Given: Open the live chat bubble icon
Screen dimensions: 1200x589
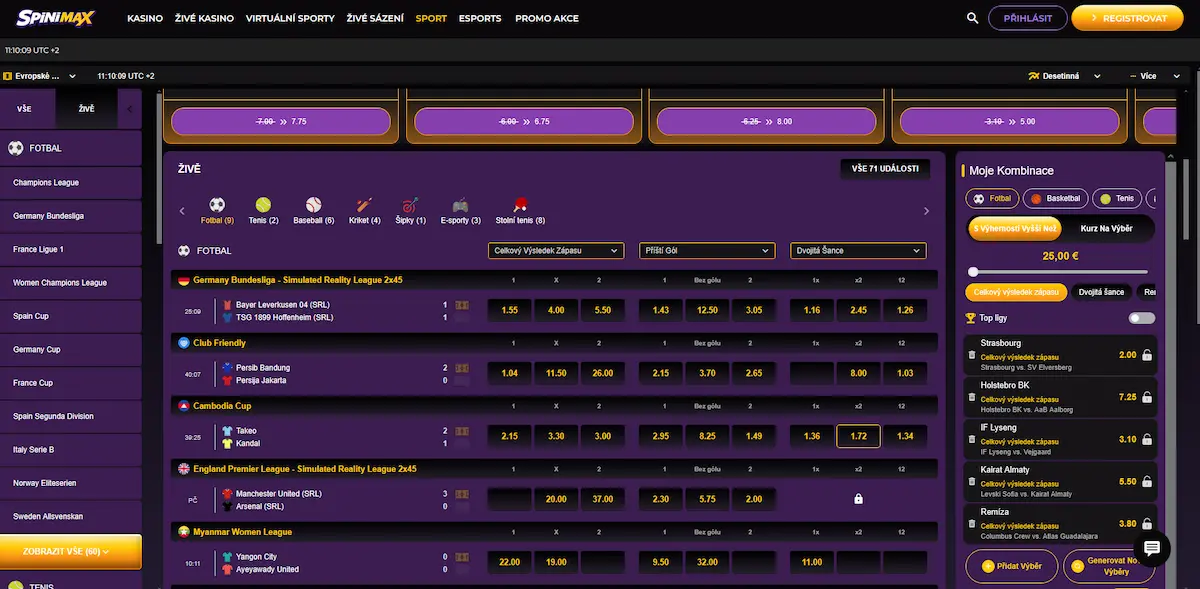Looking at the screenshot, I should (x=1151, y=548).
